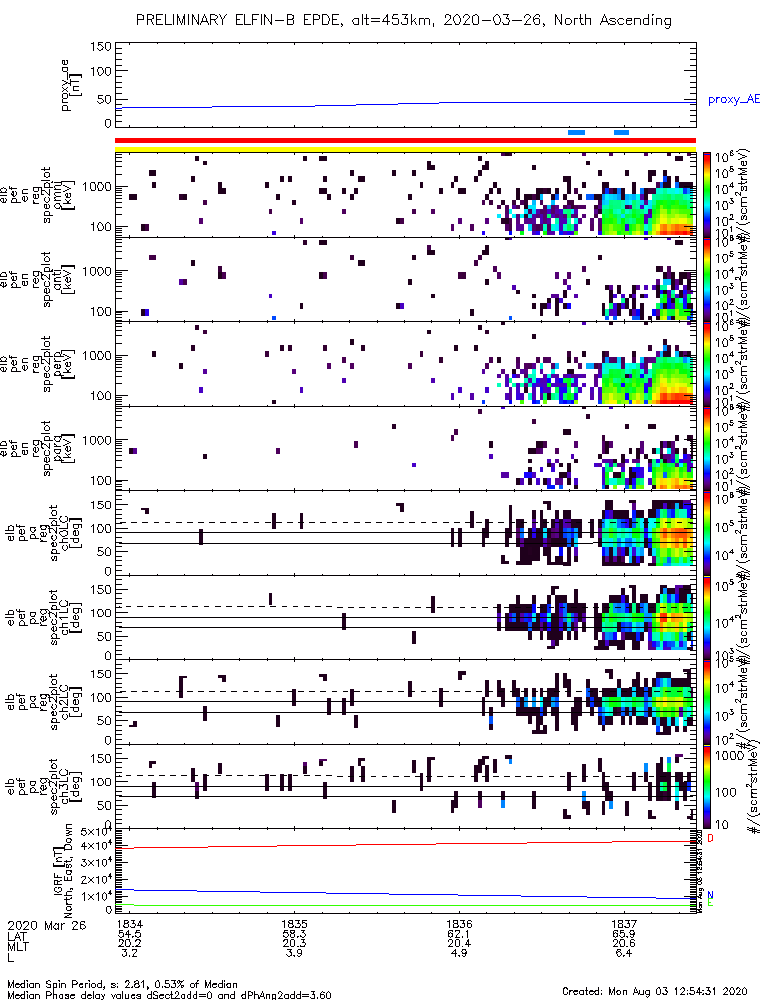The image size is (775, 1000).
Task: Click the green East line in IGRF panel
Action: [406, 905]
